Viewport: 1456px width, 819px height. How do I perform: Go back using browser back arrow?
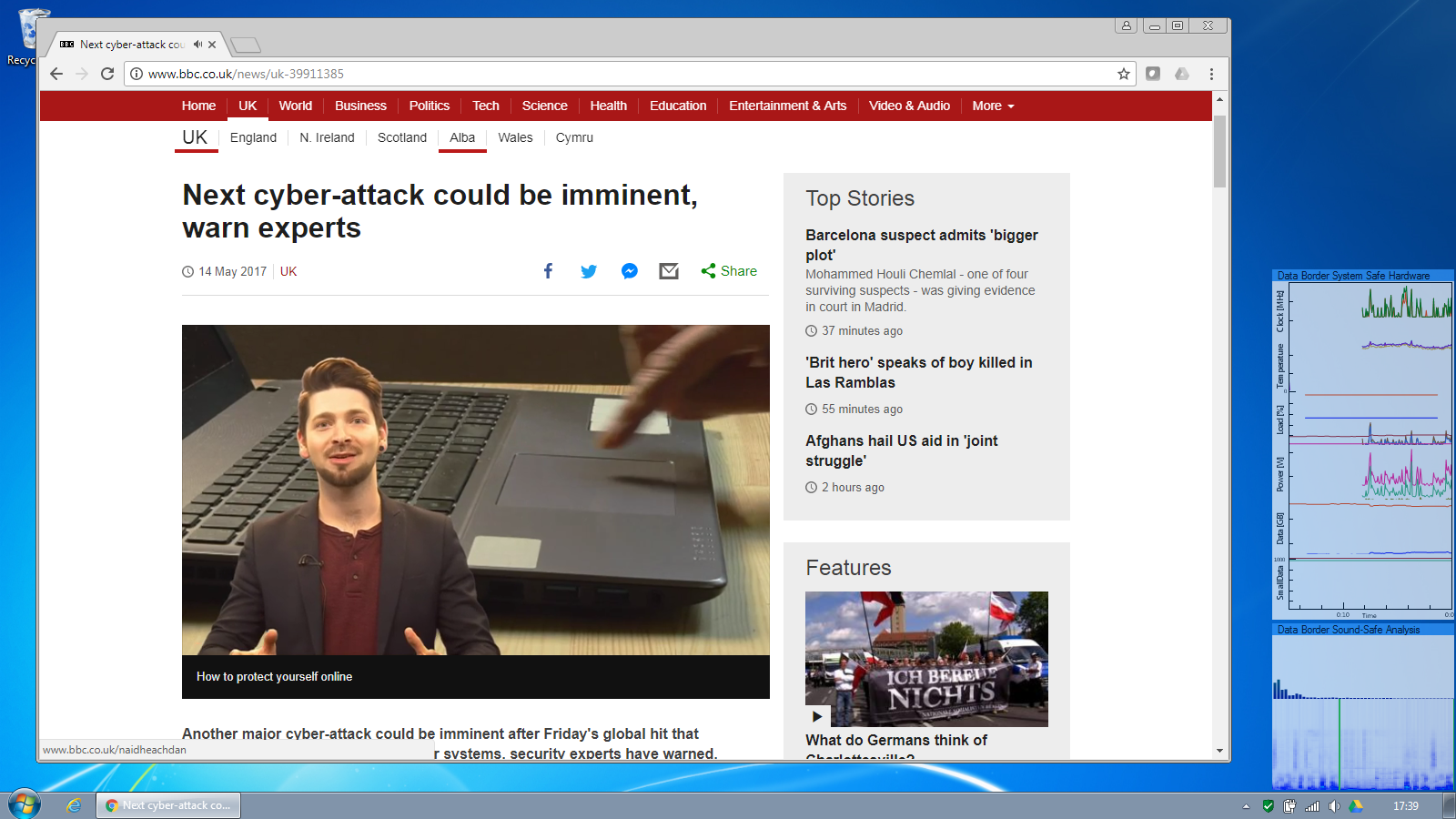[56, 74]
